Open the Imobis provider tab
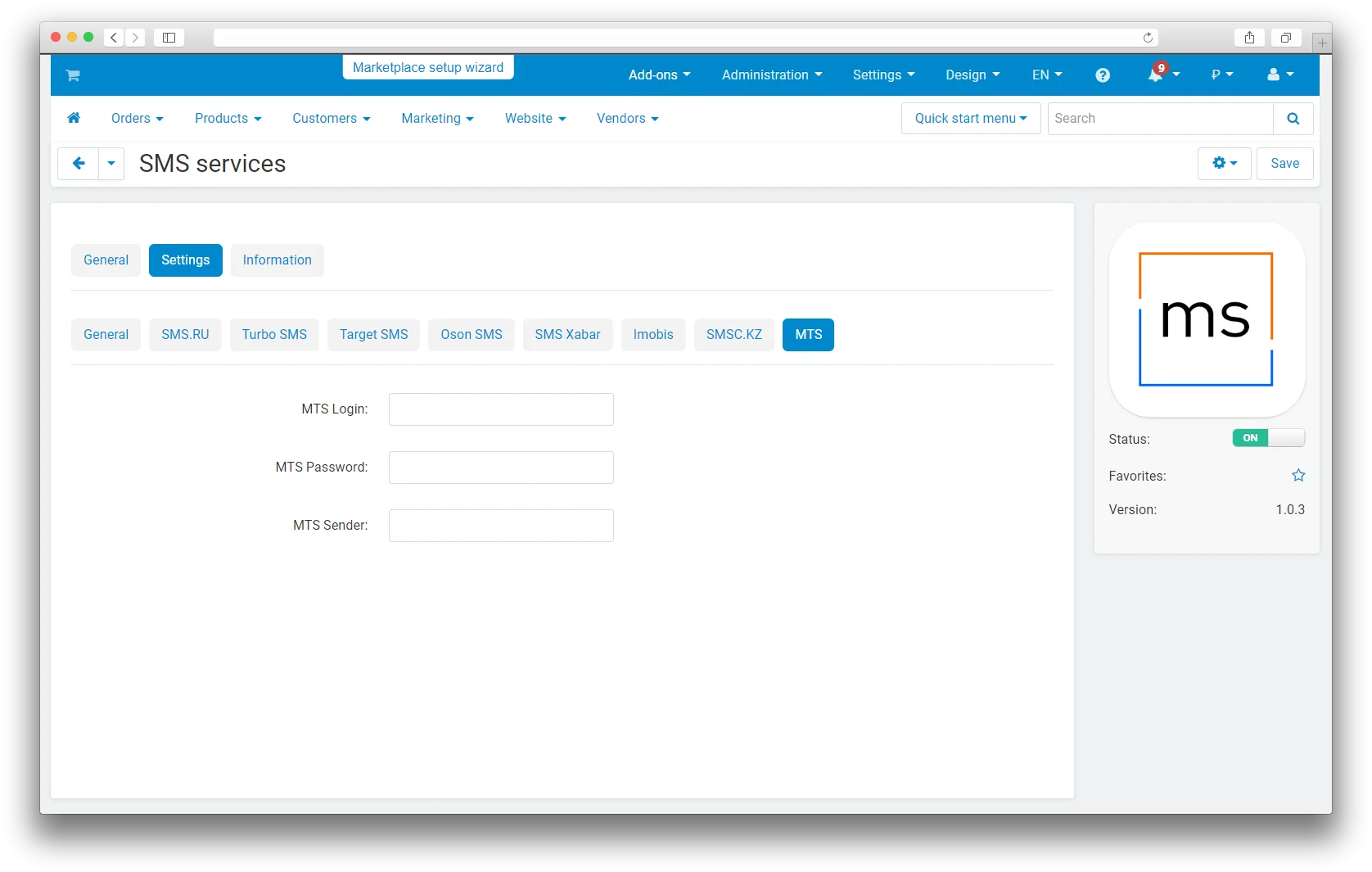 point(653,335)
